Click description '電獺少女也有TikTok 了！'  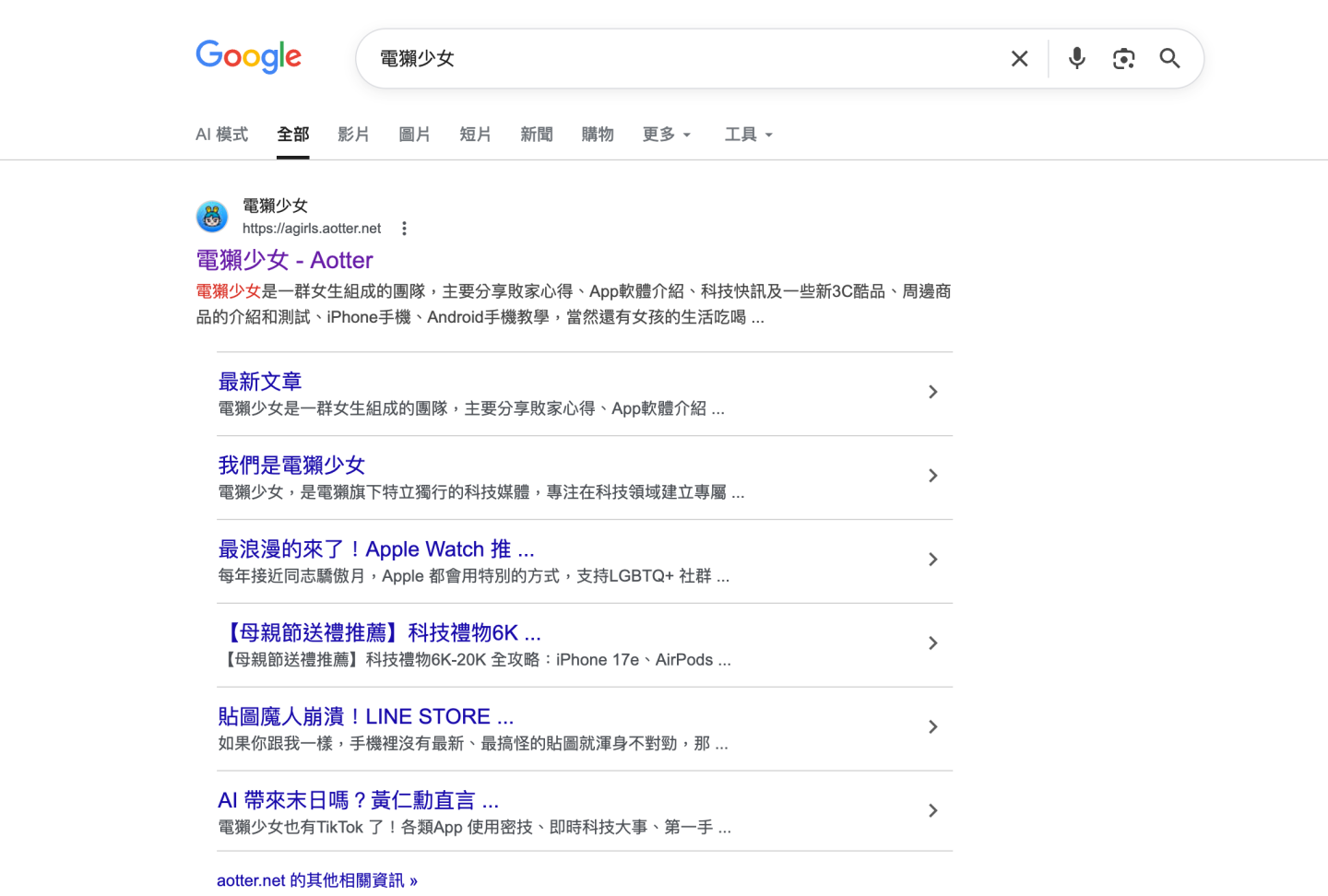(475, 828)
